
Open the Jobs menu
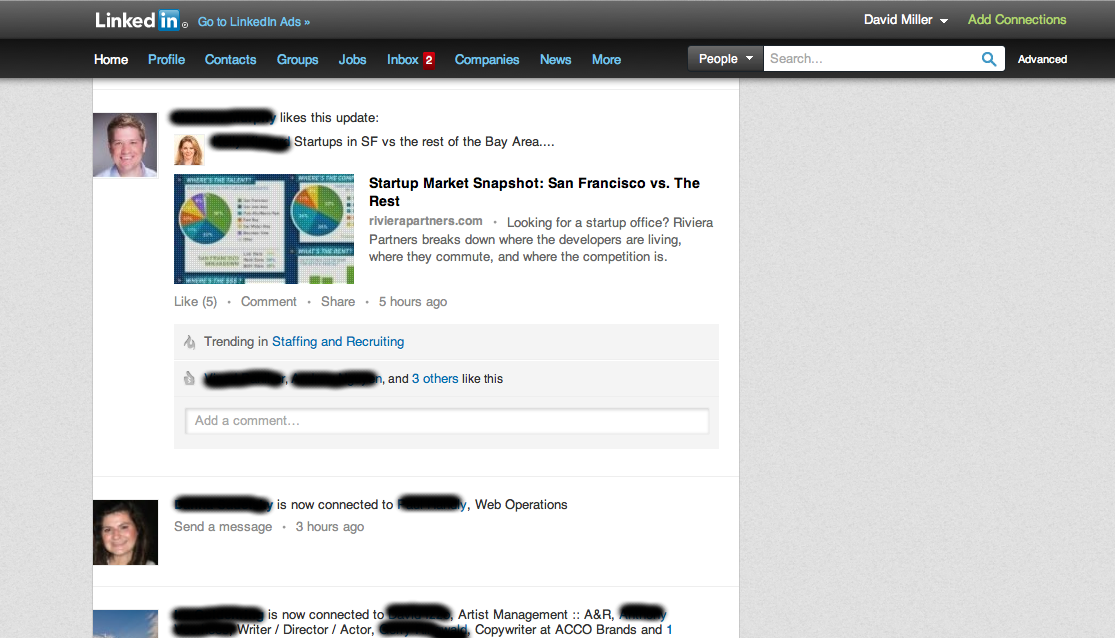click(352, 60)
